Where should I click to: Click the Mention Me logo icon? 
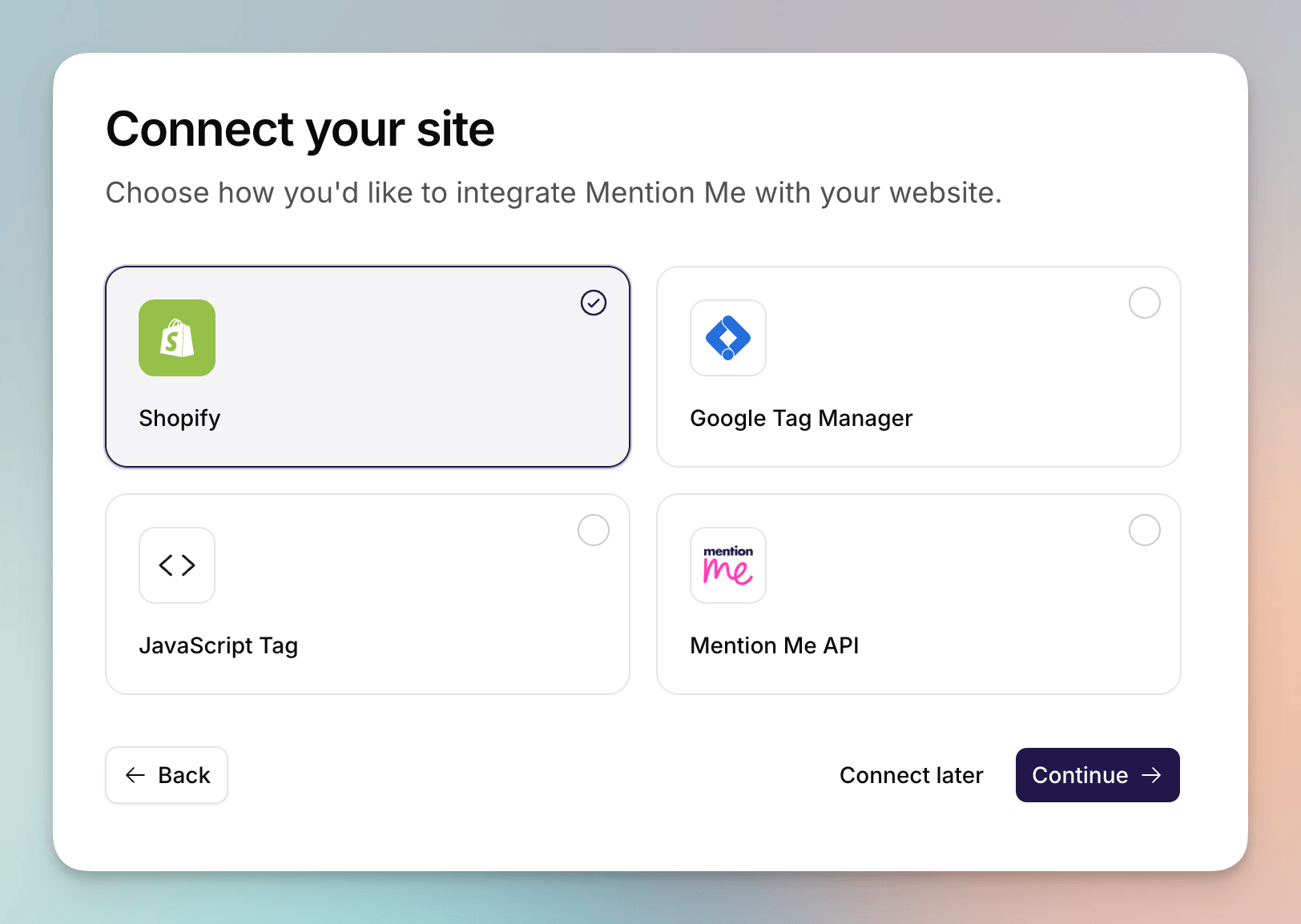pyautogui.click(x=728, y=565)
